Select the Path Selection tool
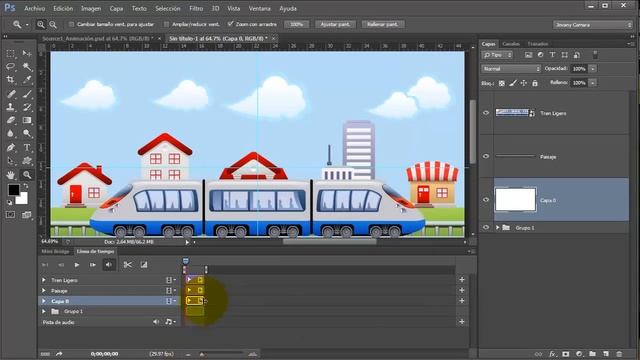 pos(11,161)
